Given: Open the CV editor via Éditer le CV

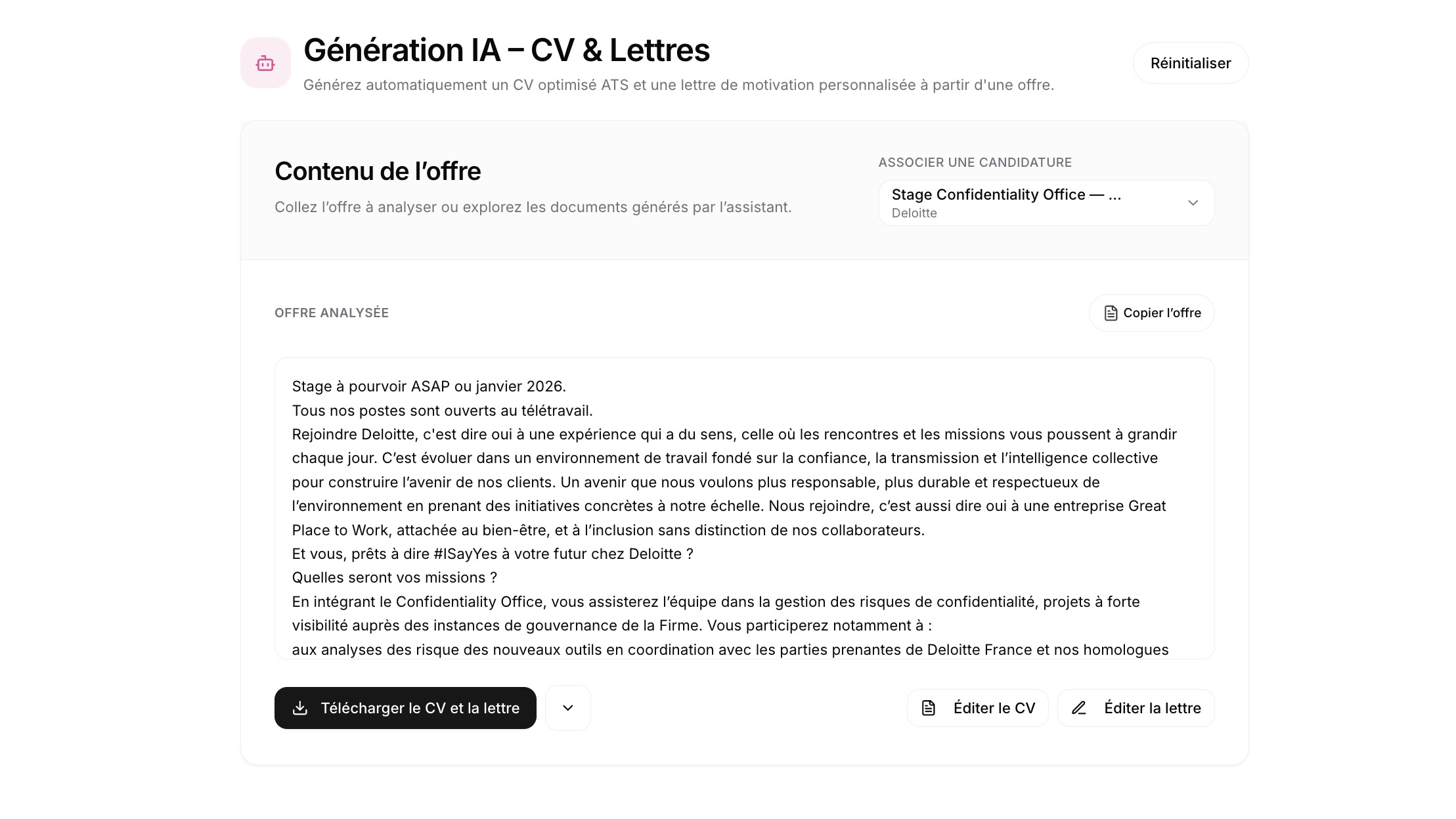Looking at the screenshot, I should tap(977, 708).
